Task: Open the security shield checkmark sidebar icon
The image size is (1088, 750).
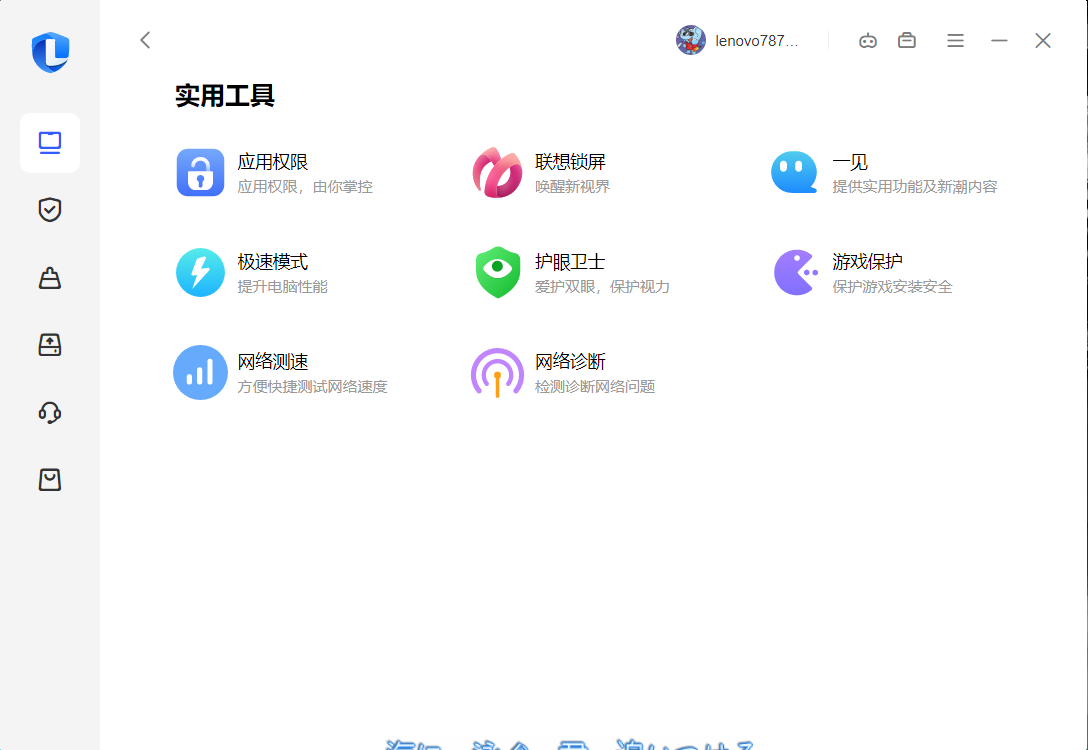Action: click(x=50, y=210)
